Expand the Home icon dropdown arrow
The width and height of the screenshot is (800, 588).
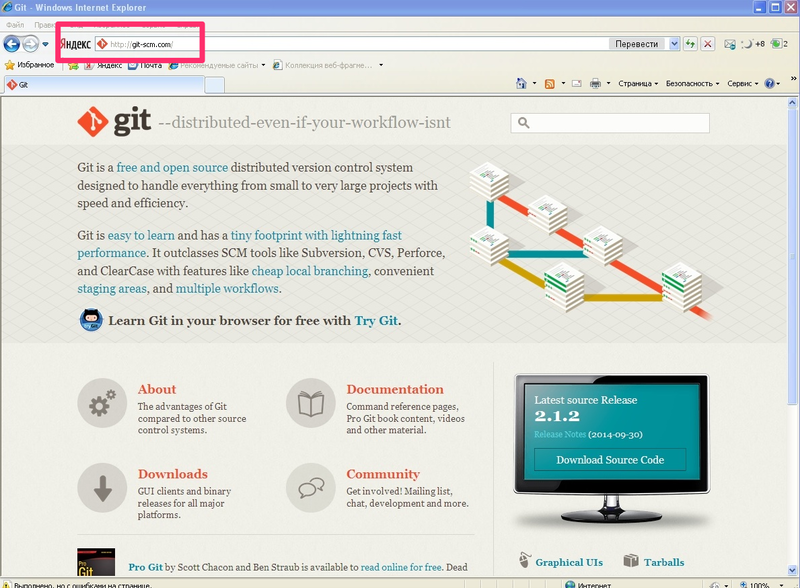[x=534, y=83]
